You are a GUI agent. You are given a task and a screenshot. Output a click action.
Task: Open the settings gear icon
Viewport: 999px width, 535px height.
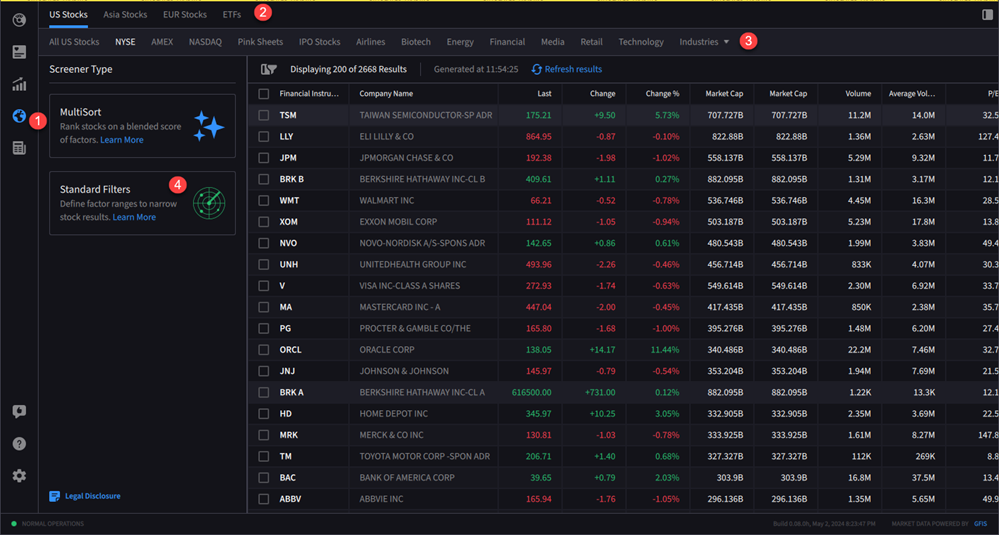click(x=19, y=476)
